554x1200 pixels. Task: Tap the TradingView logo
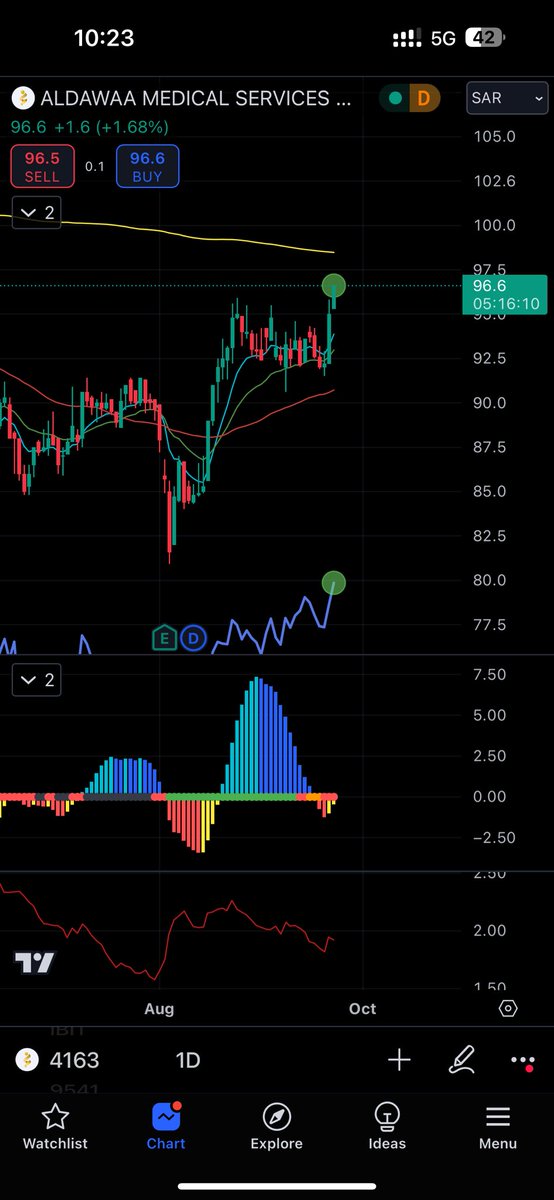point(34,964)
